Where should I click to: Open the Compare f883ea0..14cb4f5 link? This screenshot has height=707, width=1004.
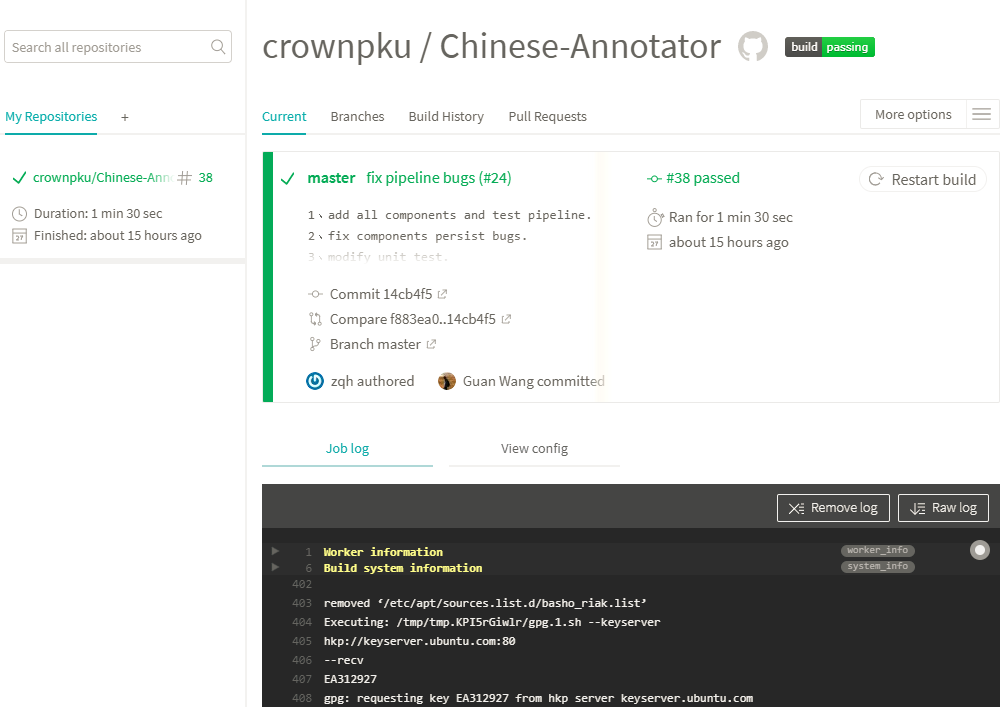pos(413,319)
